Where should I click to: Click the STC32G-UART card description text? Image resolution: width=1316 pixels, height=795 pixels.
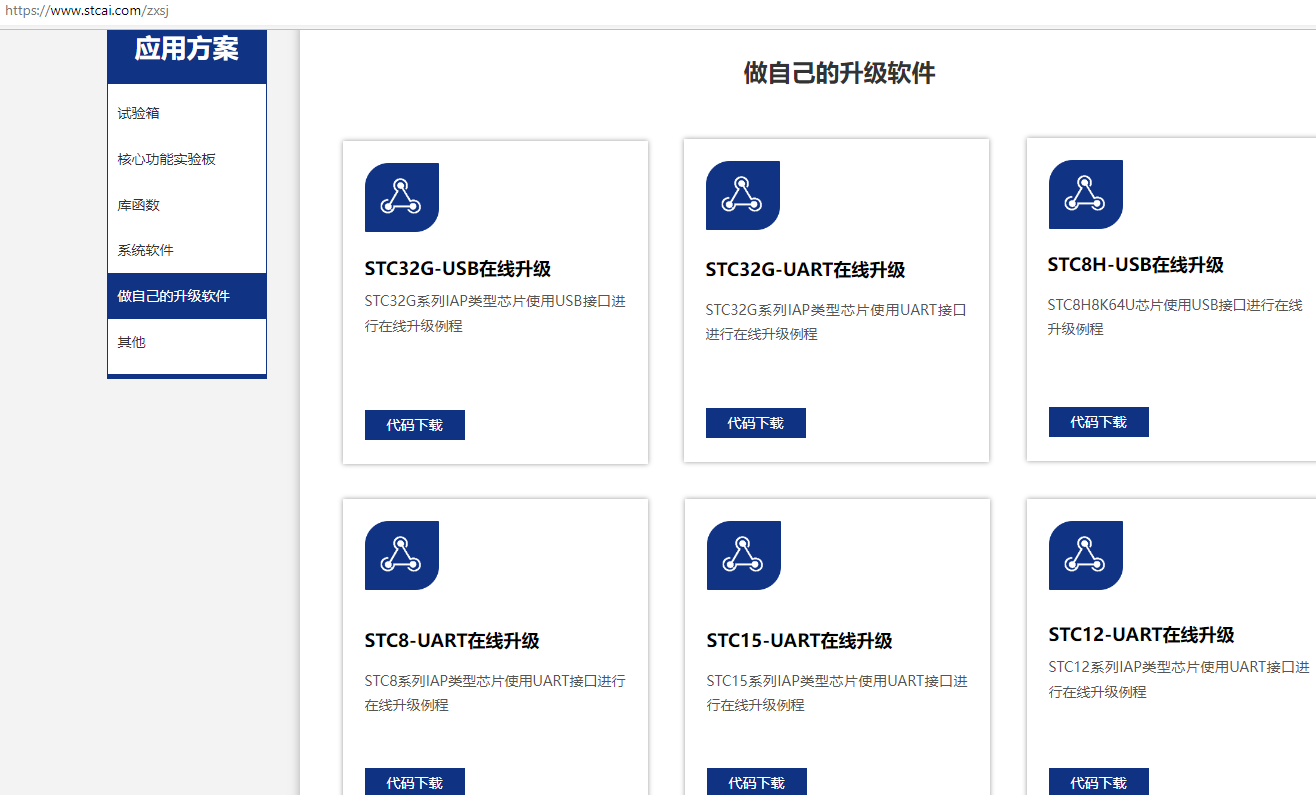coord(836,322)
